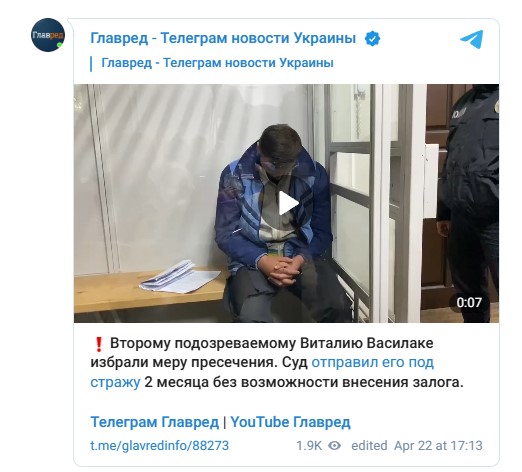
Task: Open the 'YouTube Главред' link
Action: pos(290,422)
